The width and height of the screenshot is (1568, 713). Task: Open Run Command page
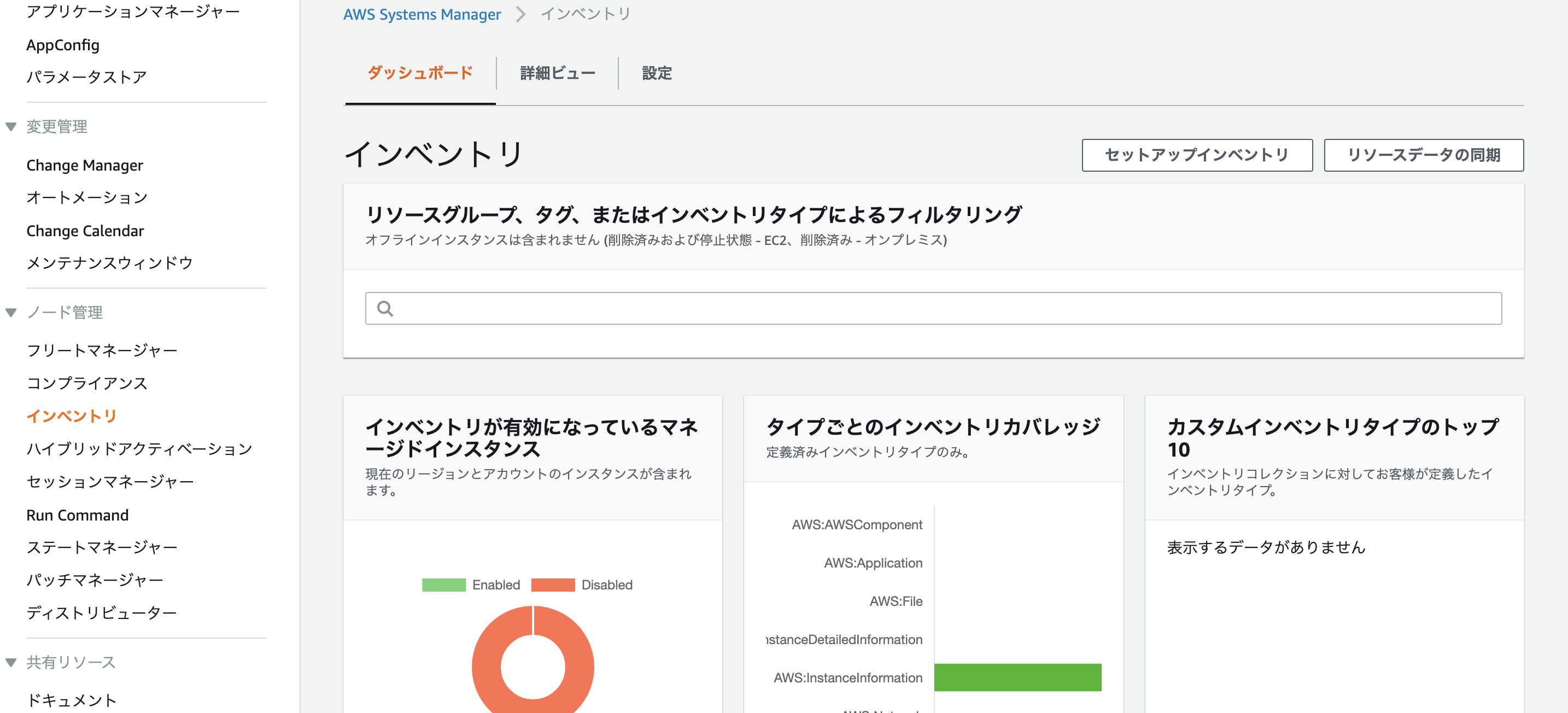pos(77,515)
